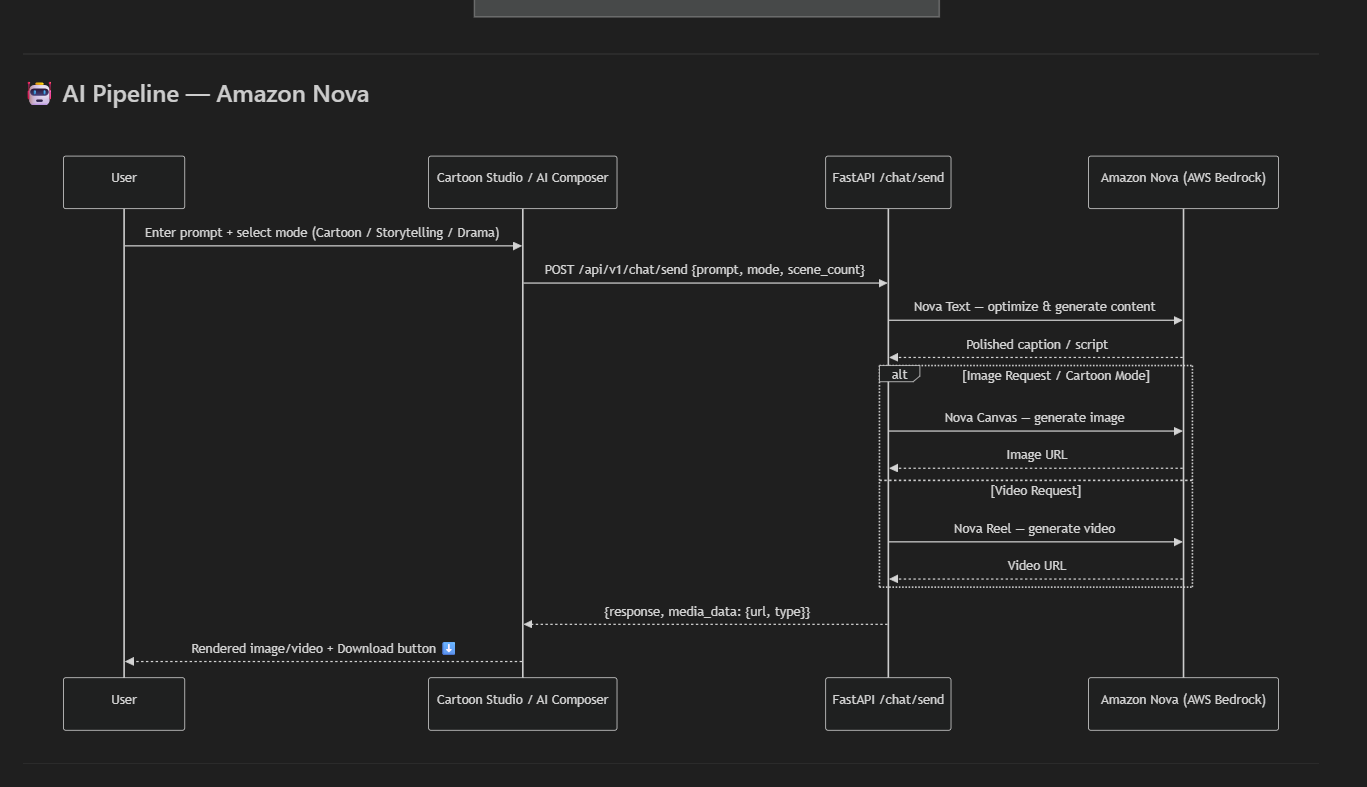
Task: Click the blue download arrow emoji
Action: (x=448, y=649)
